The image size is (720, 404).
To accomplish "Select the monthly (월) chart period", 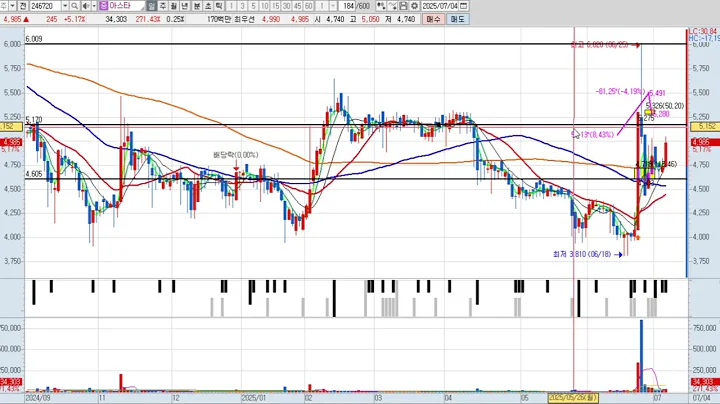I will pyautogui.click(x=174, y=6).
